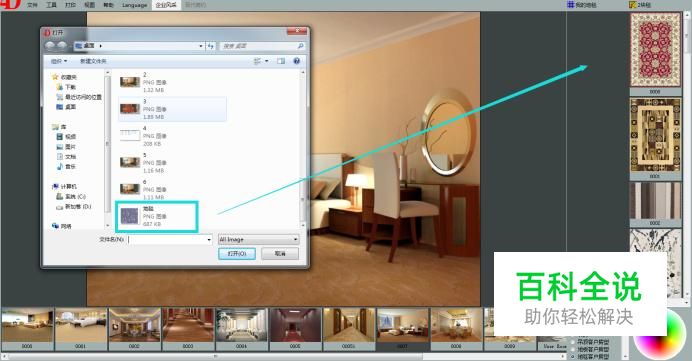Select the red floral carpet thumbnail
The image size is (692, 361).
pyautogui.click(x=655, y=49)
